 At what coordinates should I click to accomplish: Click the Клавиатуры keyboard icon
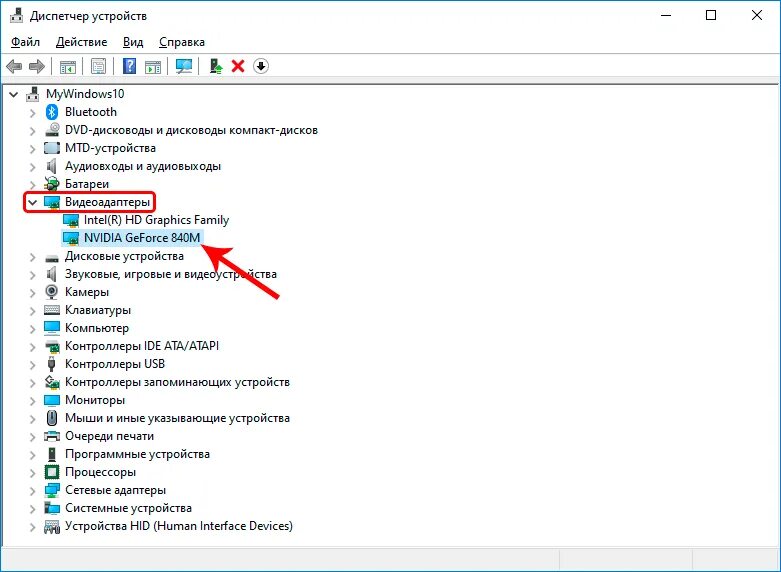coord(52,310)
